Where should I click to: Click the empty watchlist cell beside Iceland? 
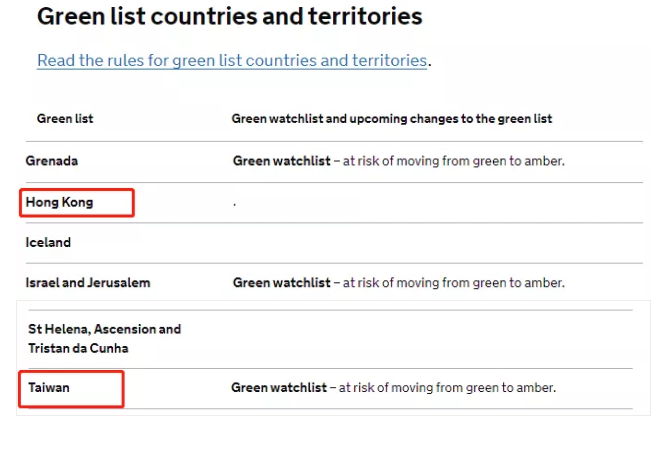point(400,242)
